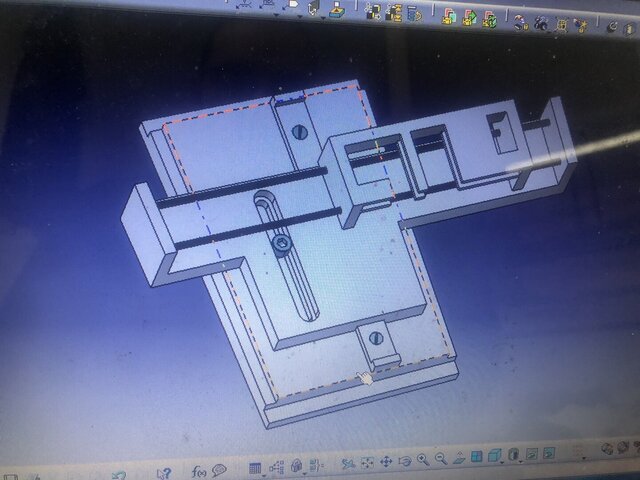Select the Pan four-arrow tool
The height and width of the screenshot is (480, 640).
(386, 461)
